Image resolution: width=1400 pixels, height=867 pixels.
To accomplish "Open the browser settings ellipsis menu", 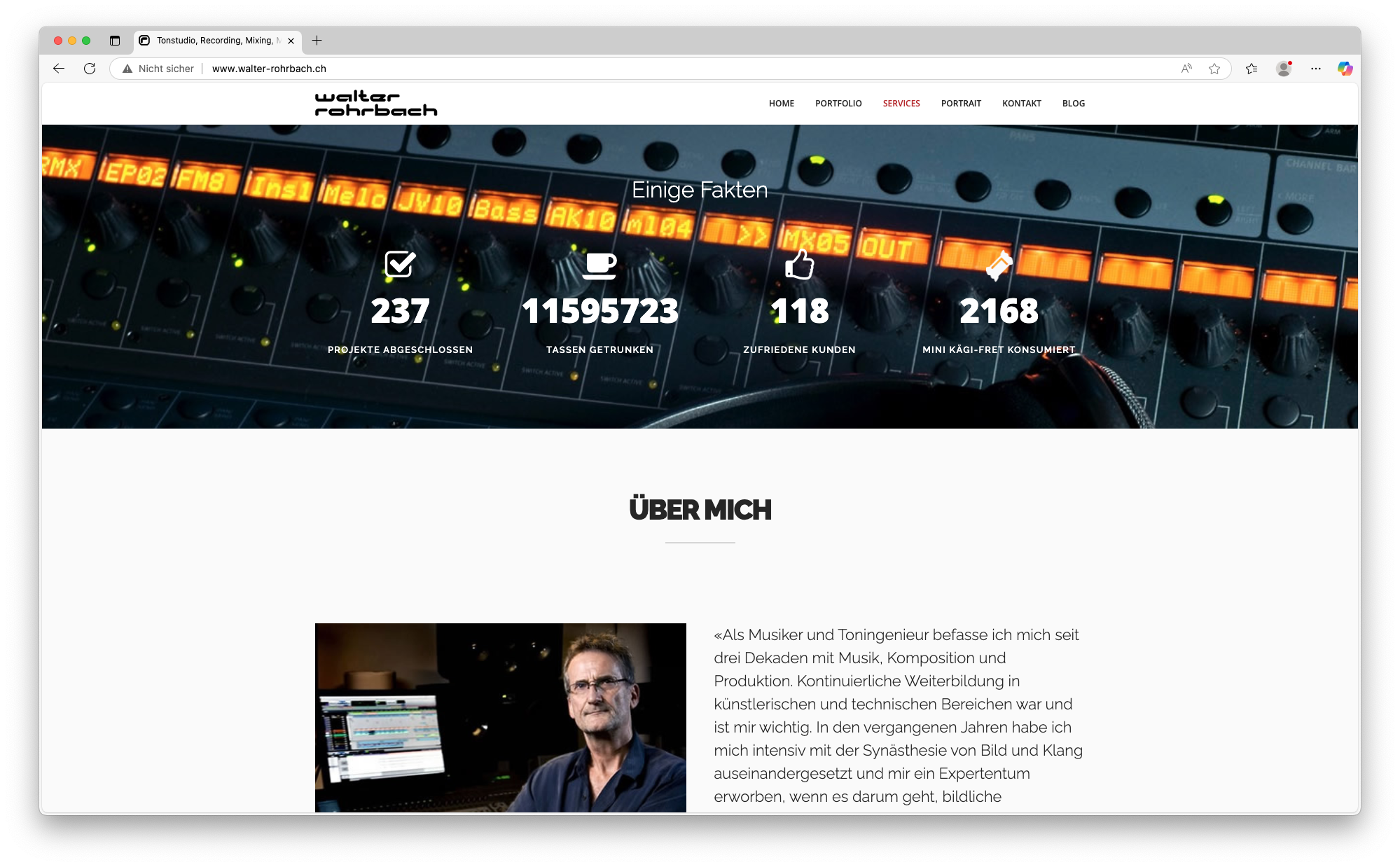I will coord(1316,69).
